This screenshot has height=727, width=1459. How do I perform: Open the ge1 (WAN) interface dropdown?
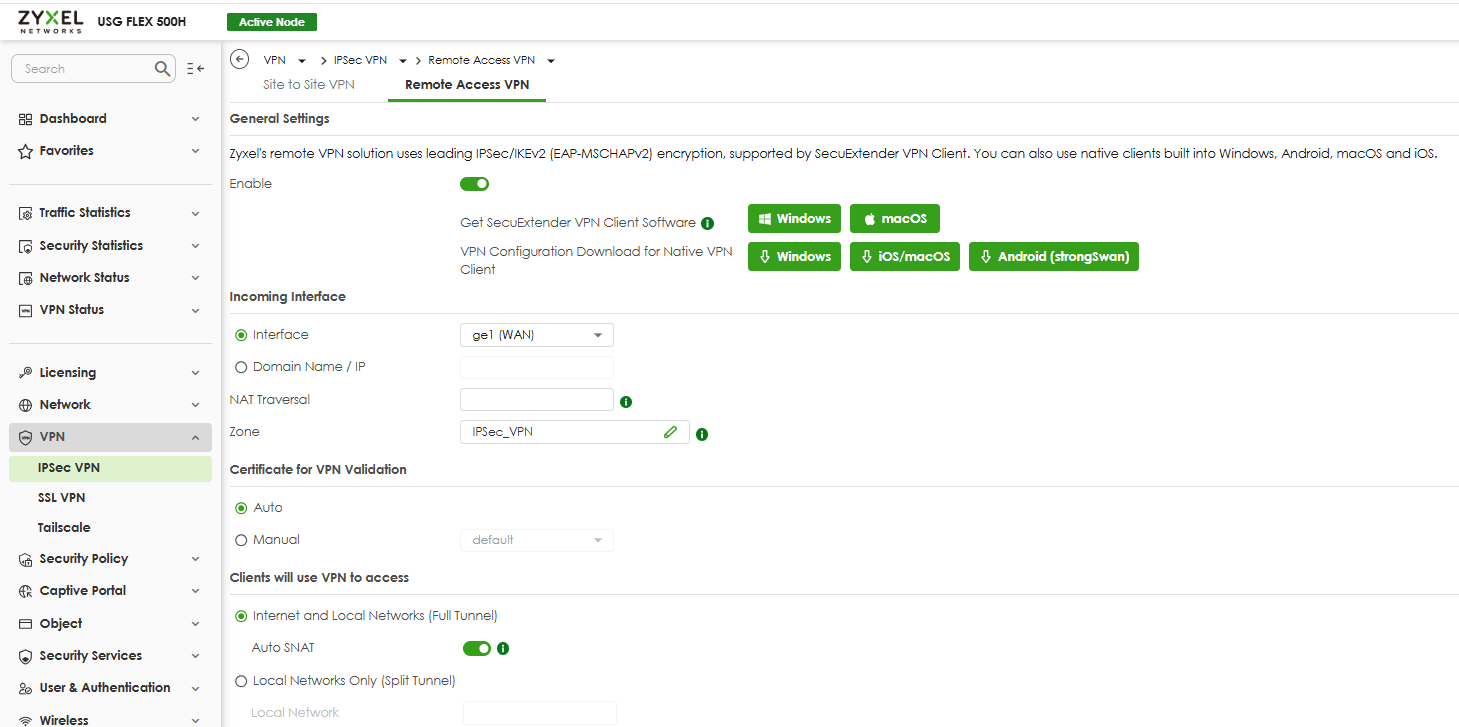pyautogui.click(x=536, y=335)
